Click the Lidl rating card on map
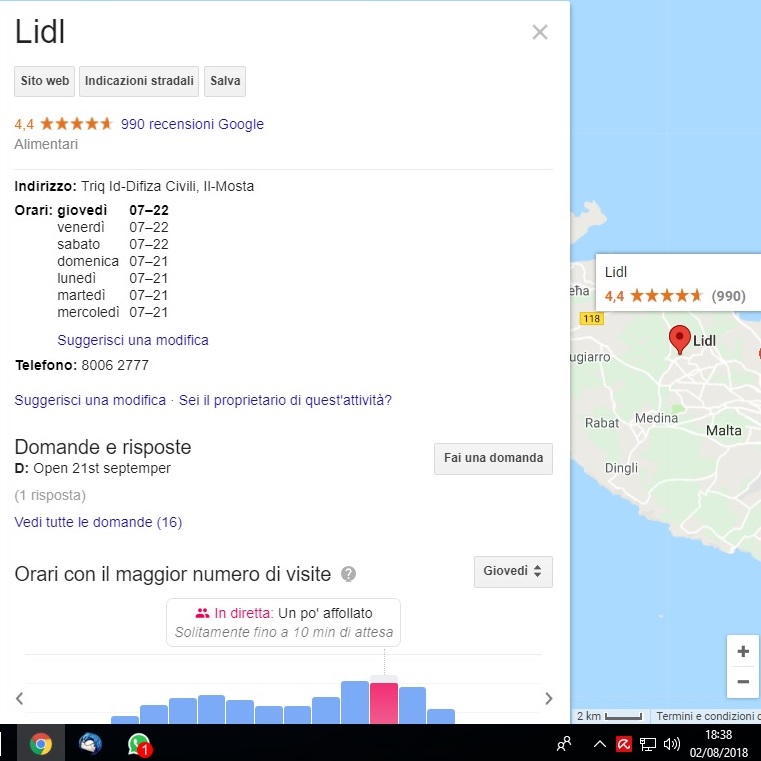 (678, 284)
